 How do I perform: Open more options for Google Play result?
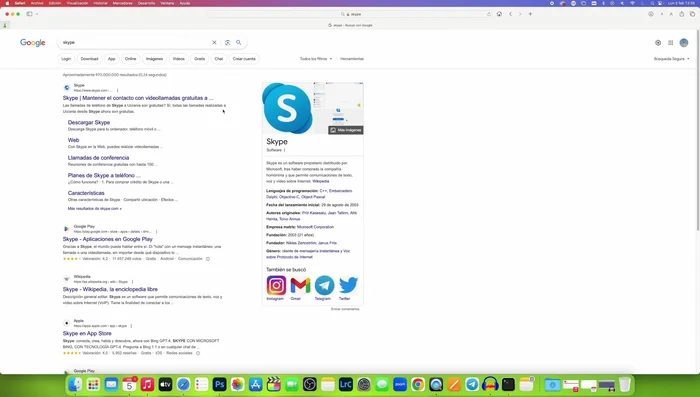pos(156,231)
